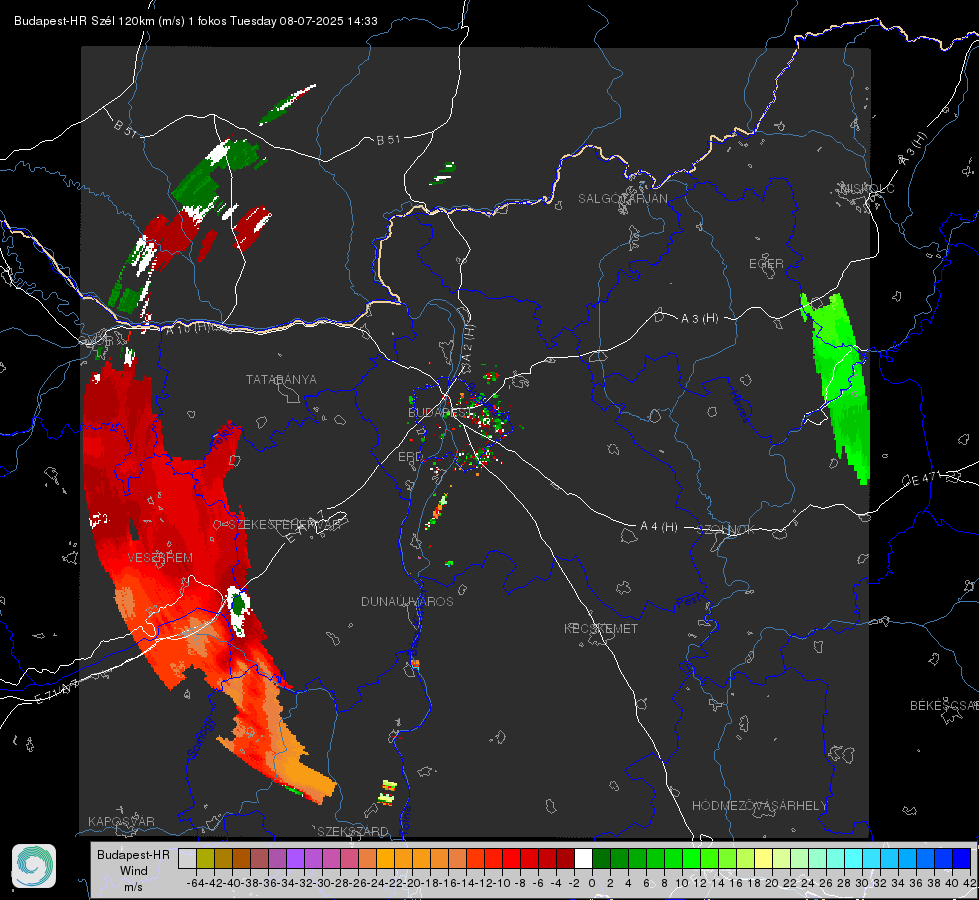Click the VESZPREM city label
Viewport: 979px width, 900px height.
click(160, 557)
